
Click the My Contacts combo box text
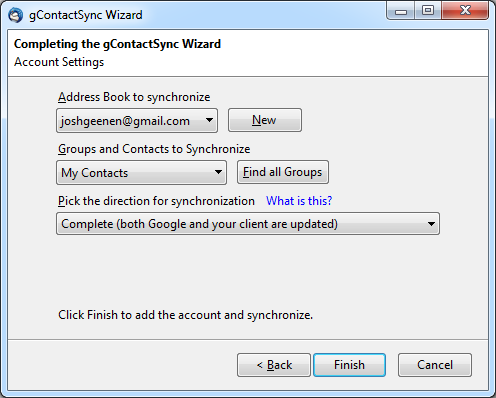point(95,173)
